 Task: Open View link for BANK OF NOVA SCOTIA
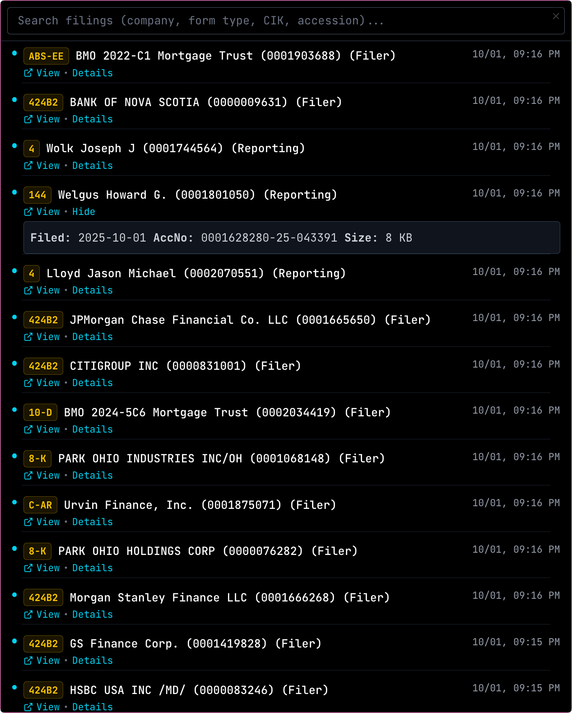[42, 119]
